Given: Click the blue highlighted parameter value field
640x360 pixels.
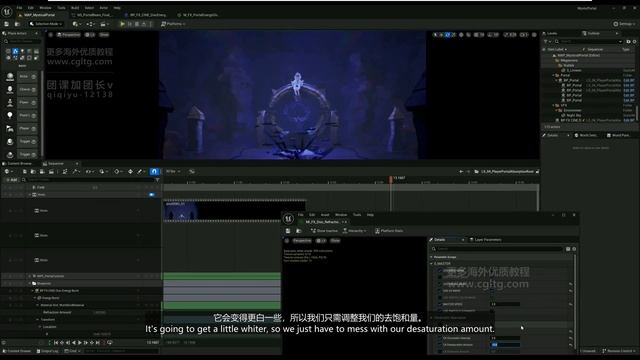Looking at the screenshot, I should point(505,345).
